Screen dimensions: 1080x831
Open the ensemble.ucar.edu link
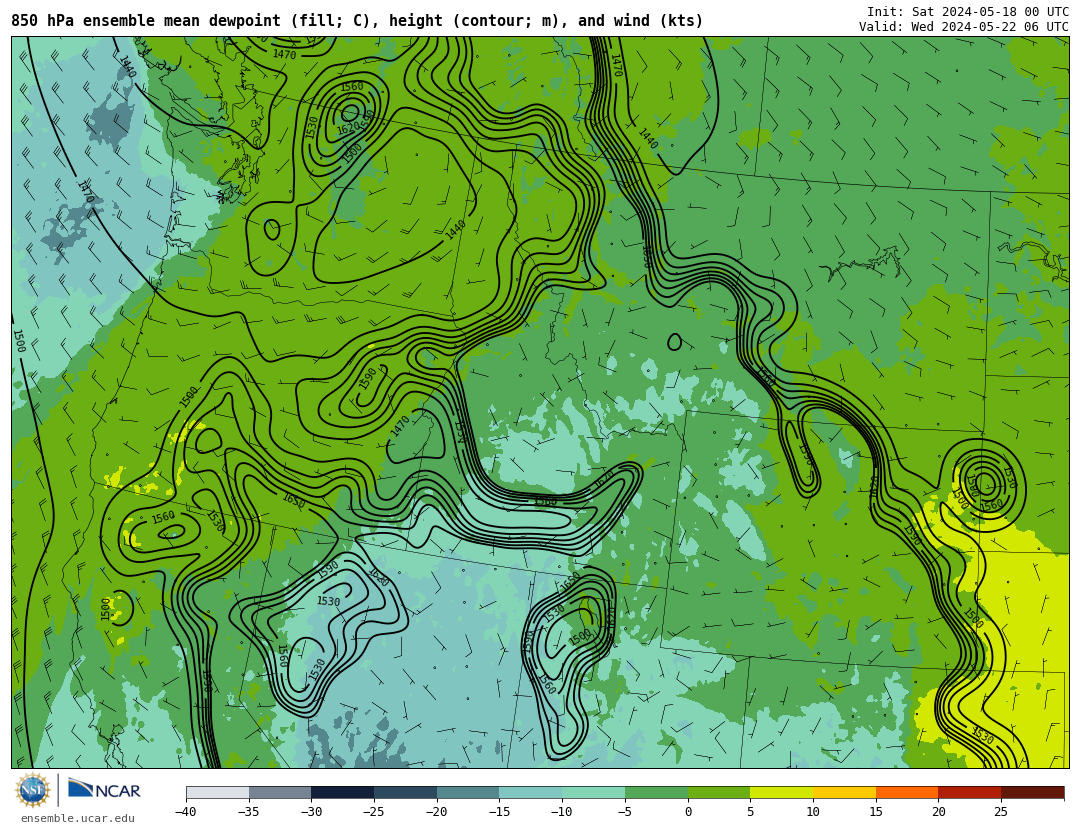77,819
